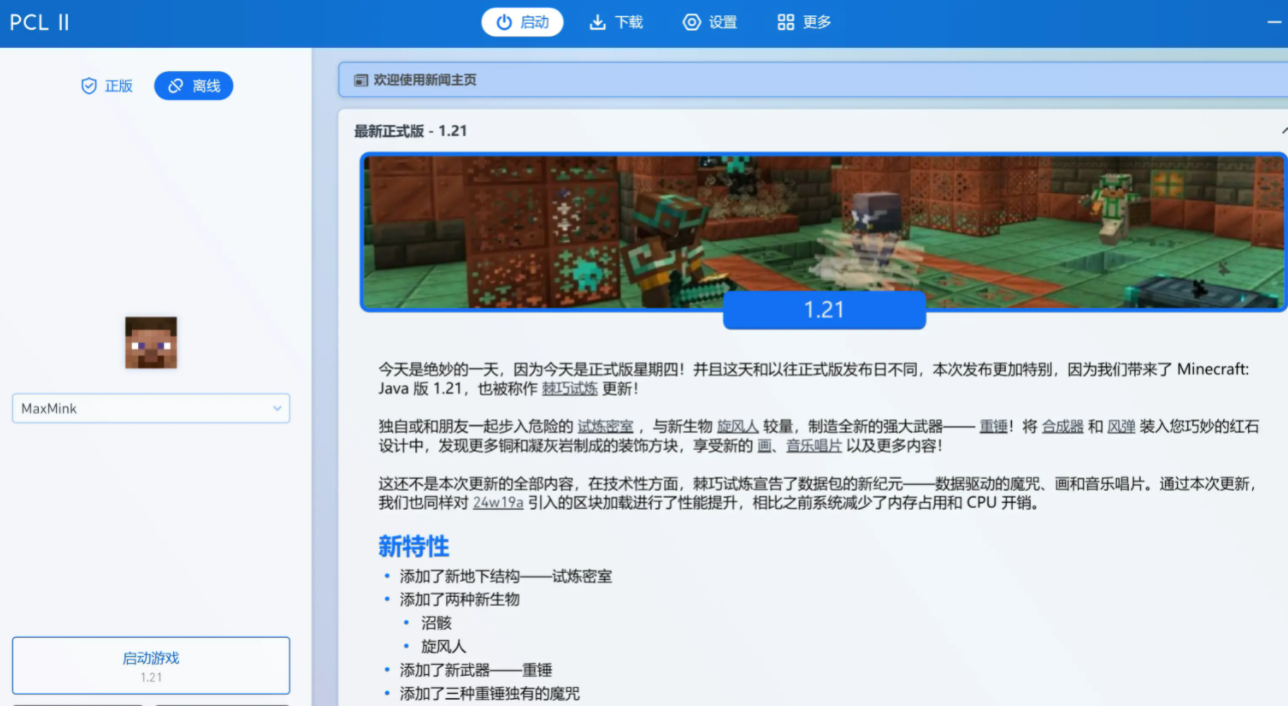Open the 合成器 link

[1062, 426]
